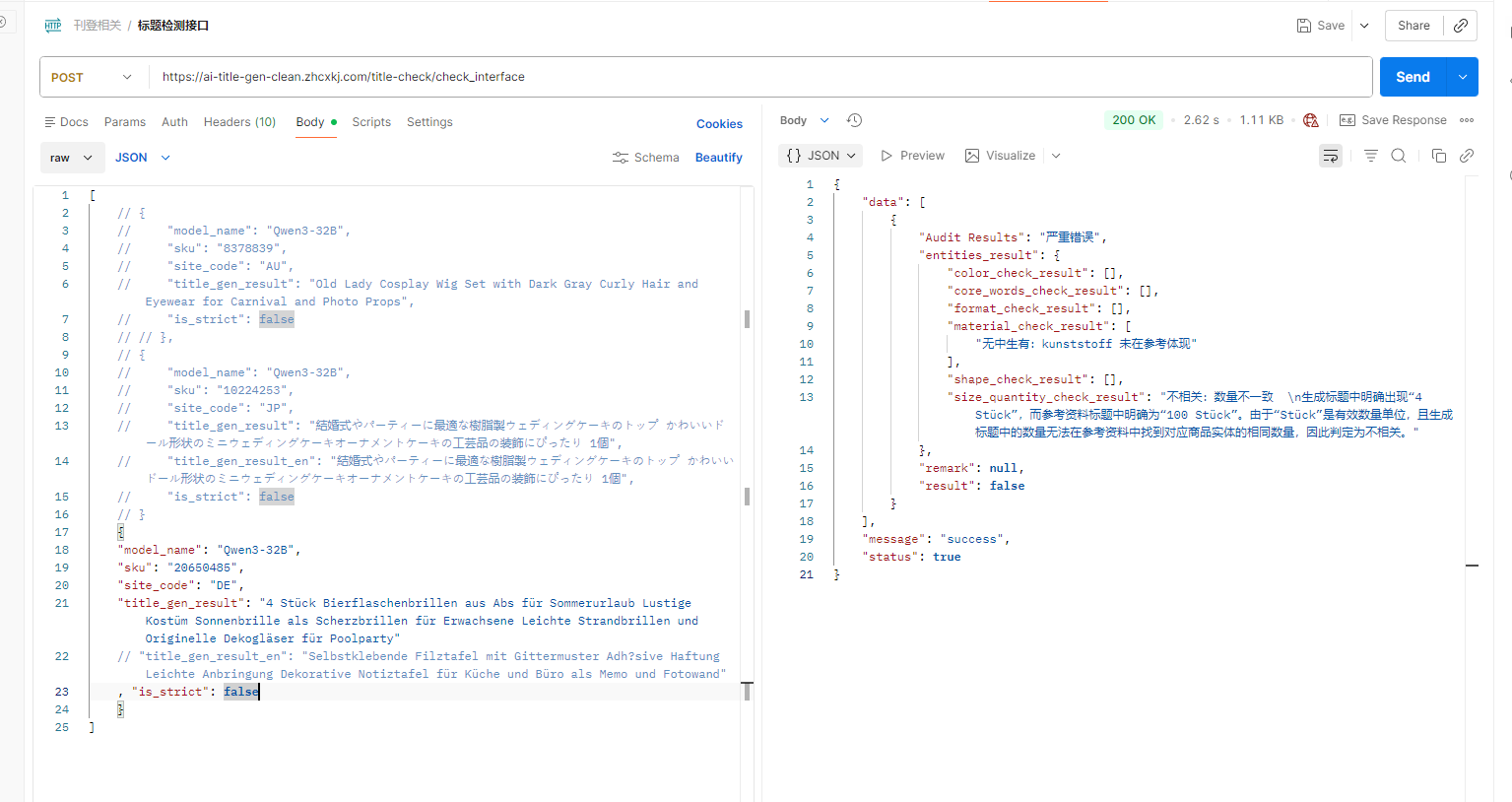Viewport: 1512px width, 802px height.
Task: Open the response {} JSON format dropdown
Action: tap(821, 156)
